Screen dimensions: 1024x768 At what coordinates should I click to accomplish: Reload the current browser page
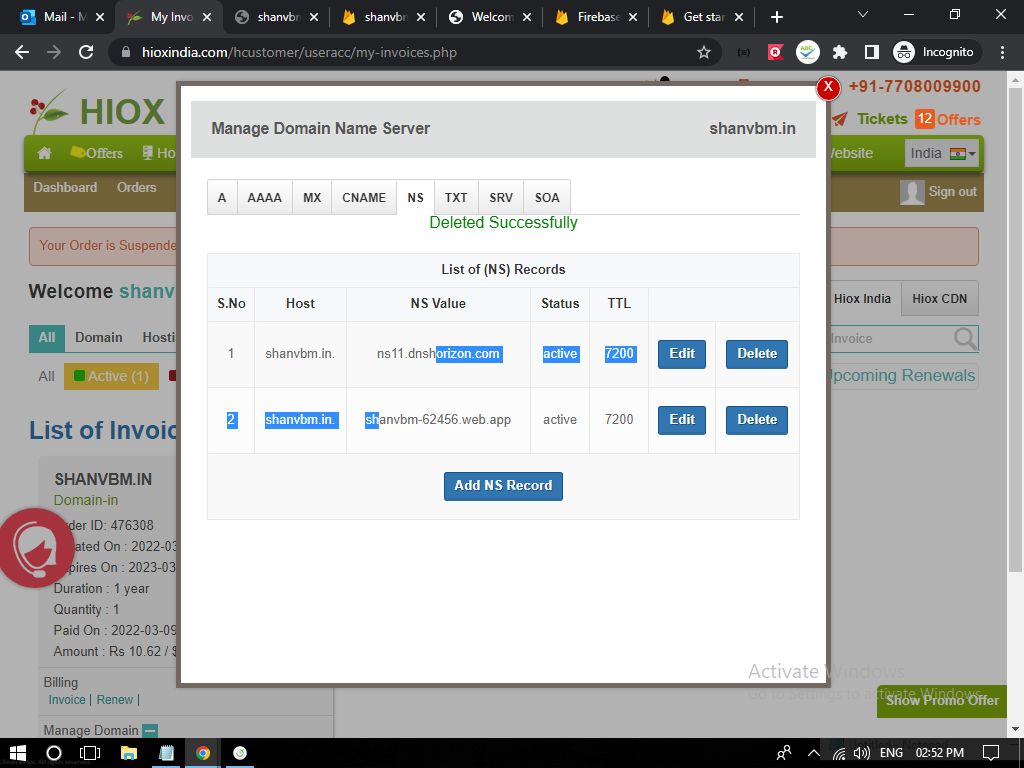pyautogui.click(x=86, y=52)
